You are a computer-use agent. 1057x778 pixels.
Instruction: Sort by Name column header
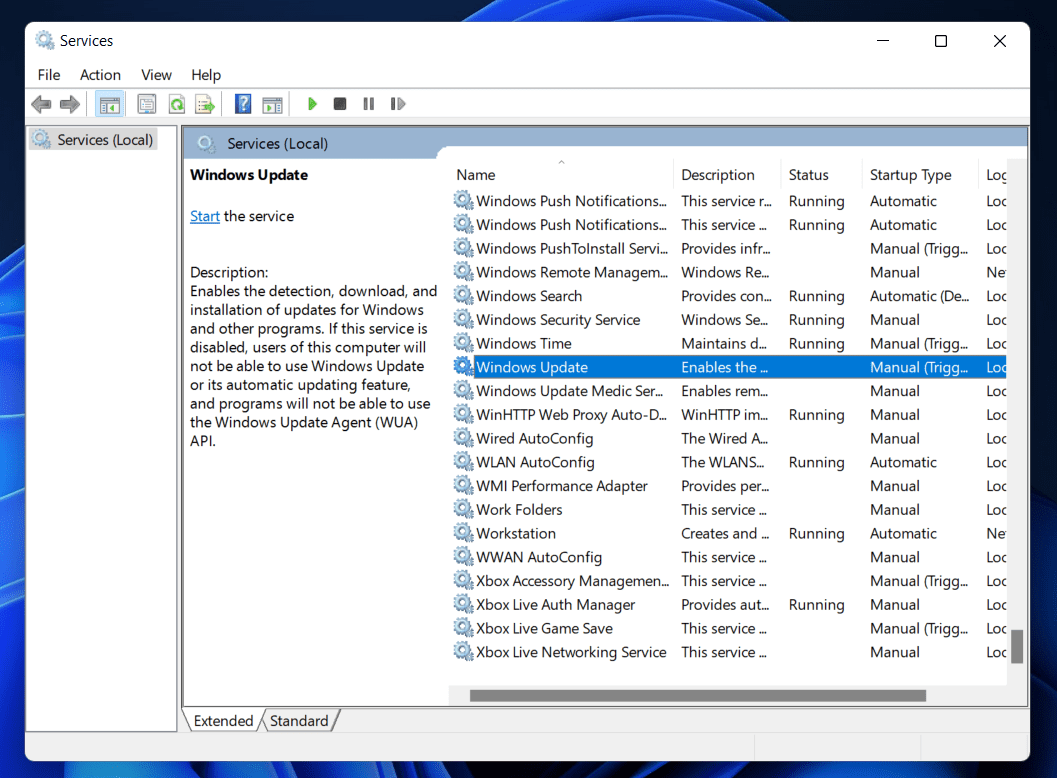(x=562, y=175)
